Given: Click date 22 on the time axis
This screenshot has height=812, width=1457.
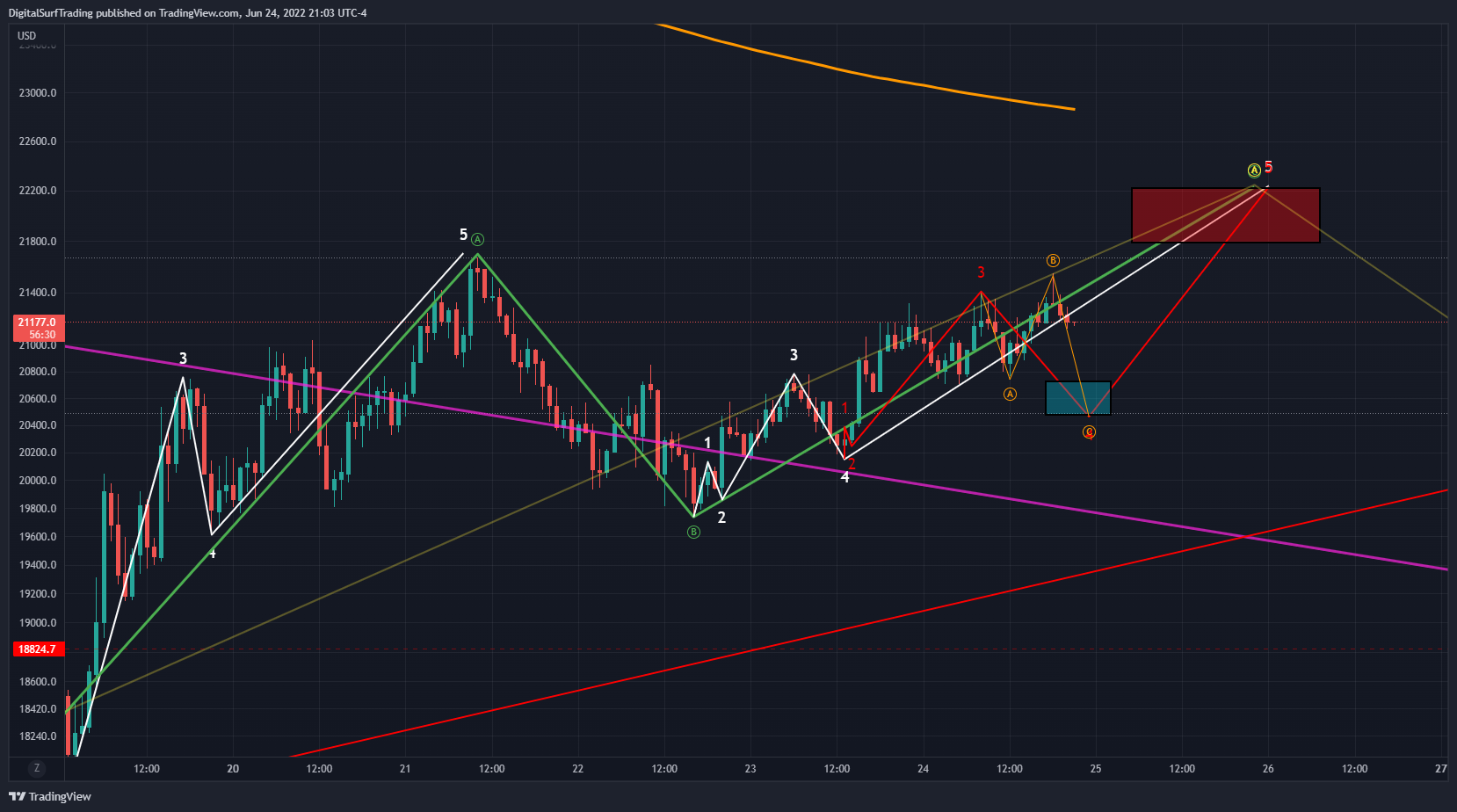Looking at the screenshot, I should (577, 769).
